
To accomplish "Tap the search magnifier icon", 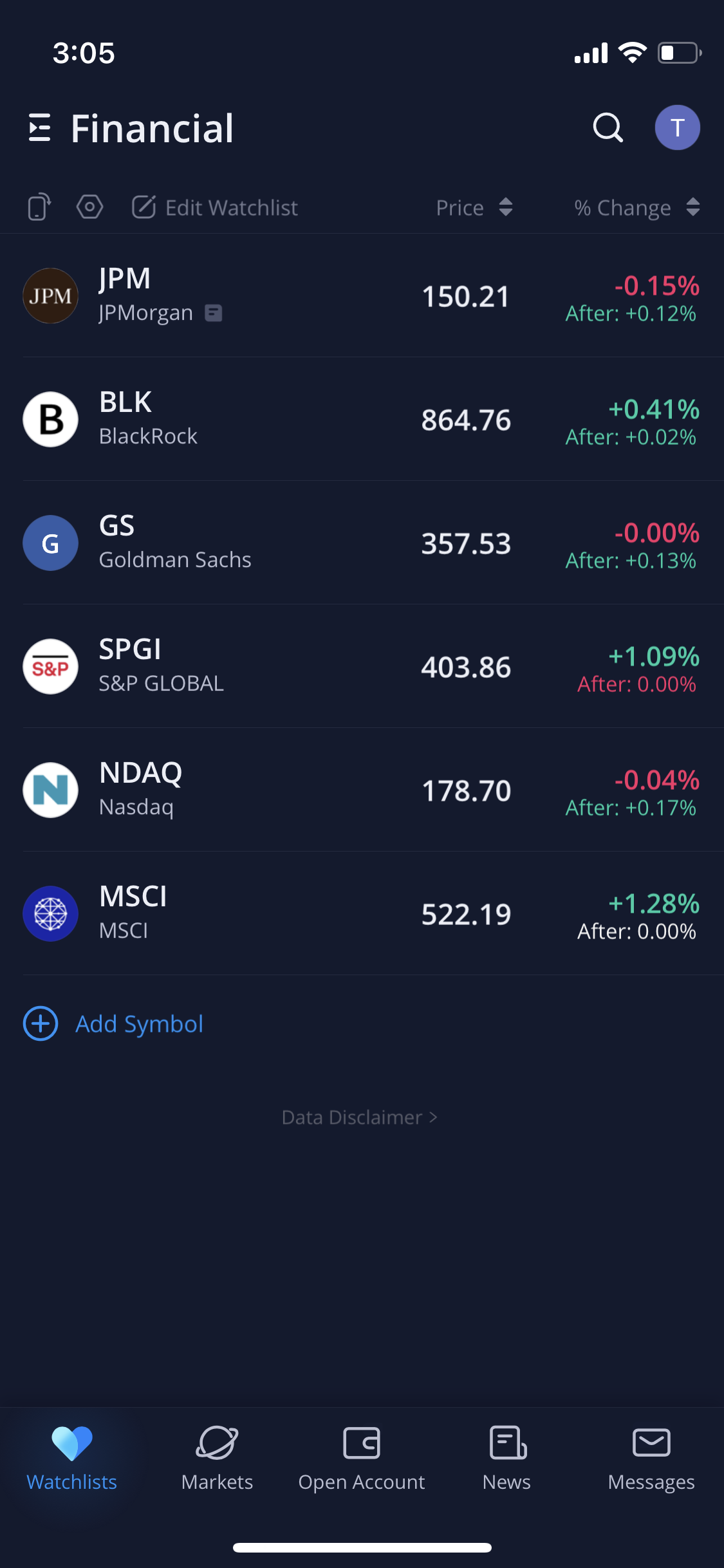I will coord(608,127).
